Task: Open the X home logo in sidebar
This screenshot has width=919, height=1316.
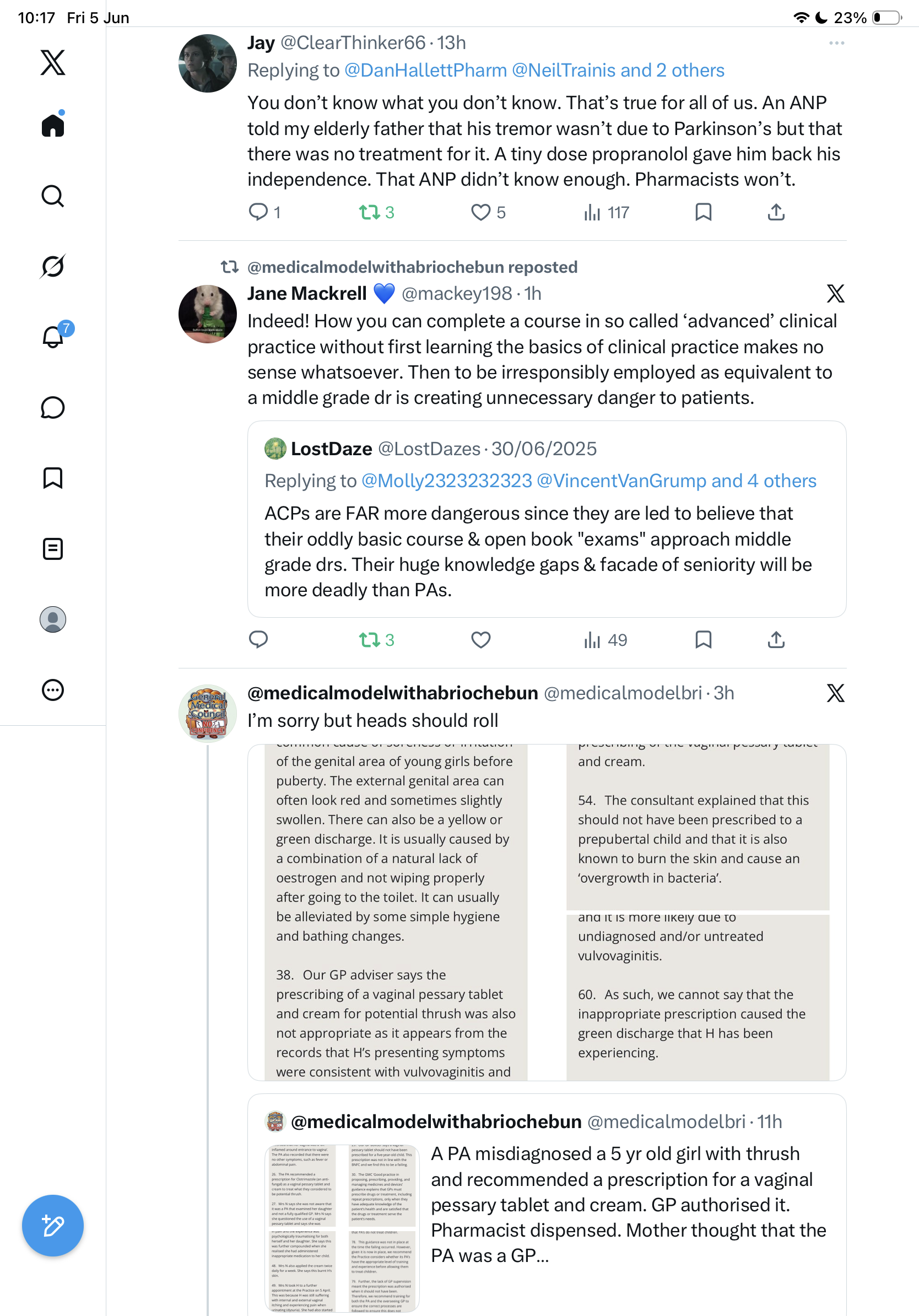Action: [x=53, y=62]
